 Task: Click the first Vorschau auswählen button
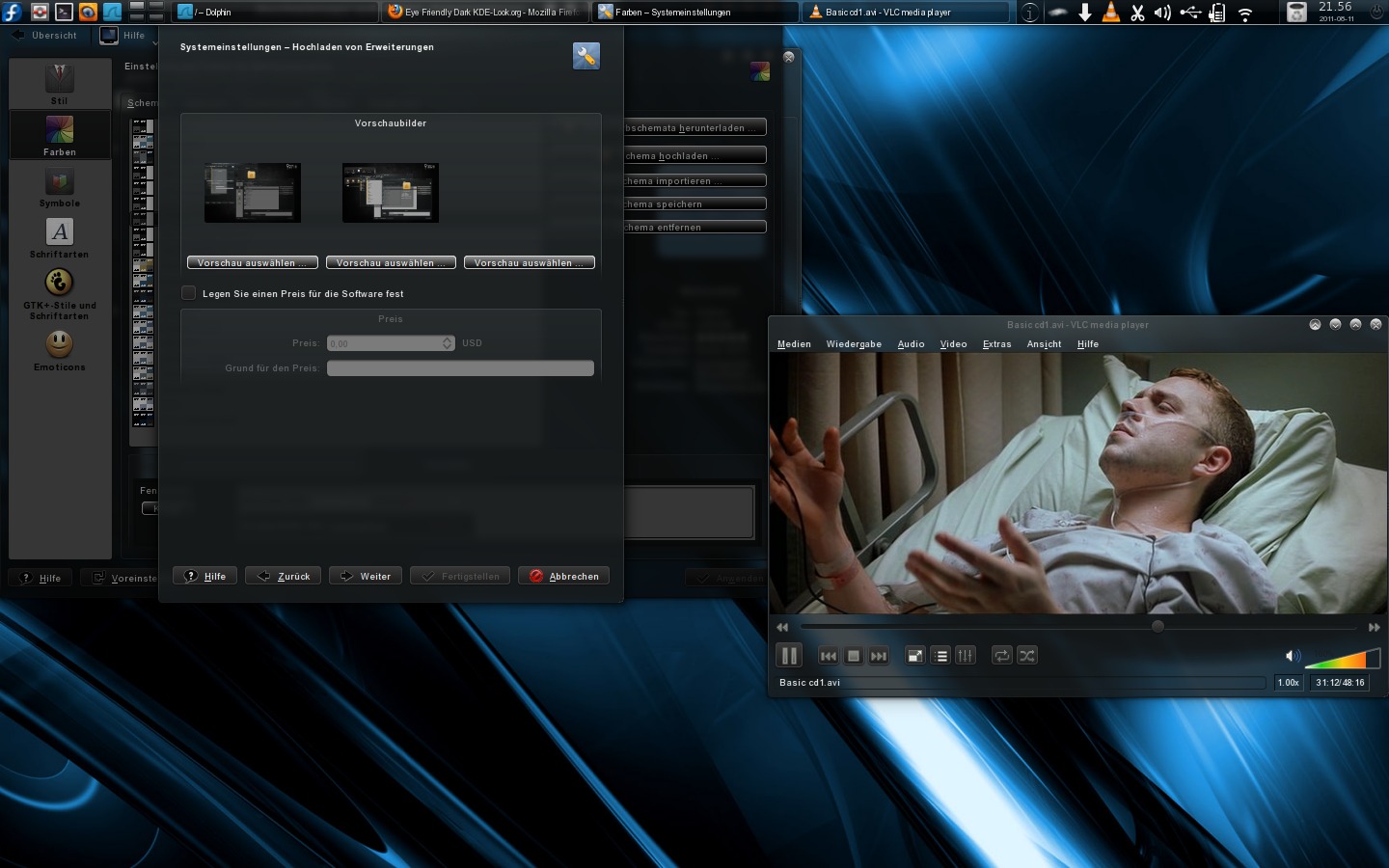pos(253,262)
